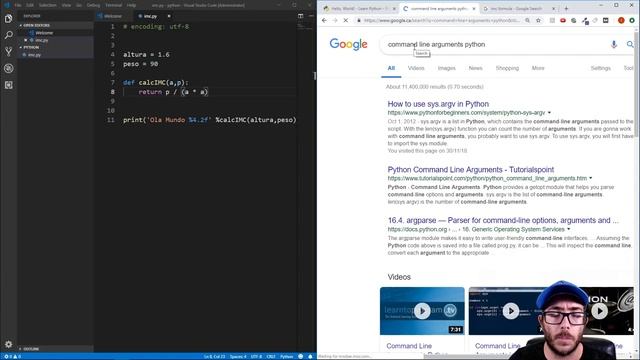Open the More dropdown in Google search filters
The width and height of the screenshot is (640, 360).
click(538, 68)
